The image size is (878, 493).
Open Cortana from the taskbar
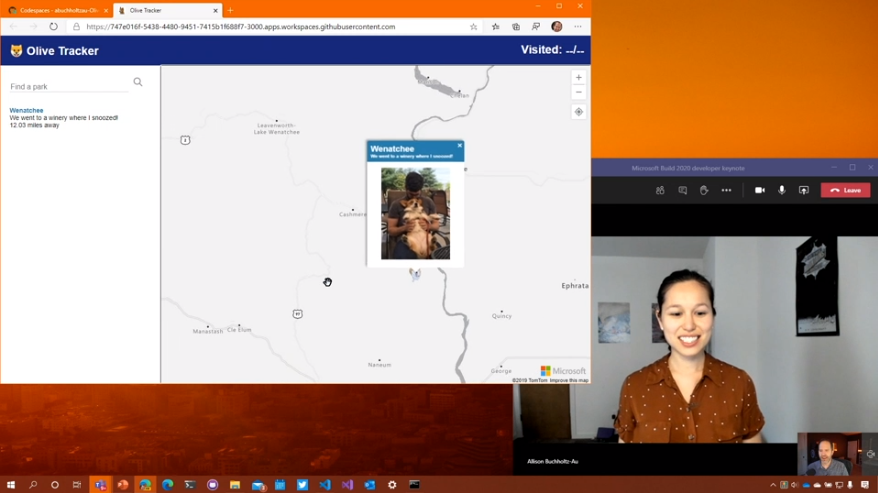pos(55,485)
